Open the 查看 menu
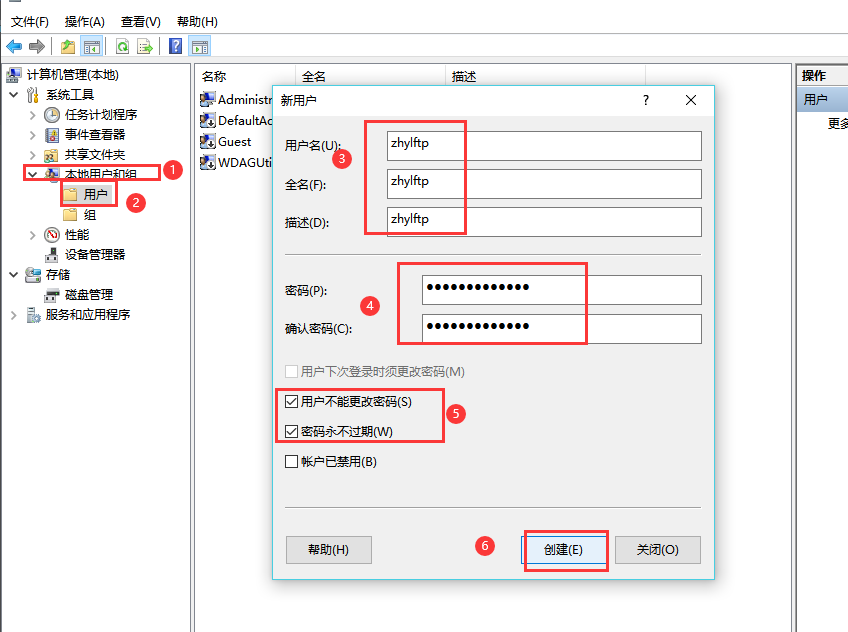The height and width of the screenshot is (632, 848). 139,21
